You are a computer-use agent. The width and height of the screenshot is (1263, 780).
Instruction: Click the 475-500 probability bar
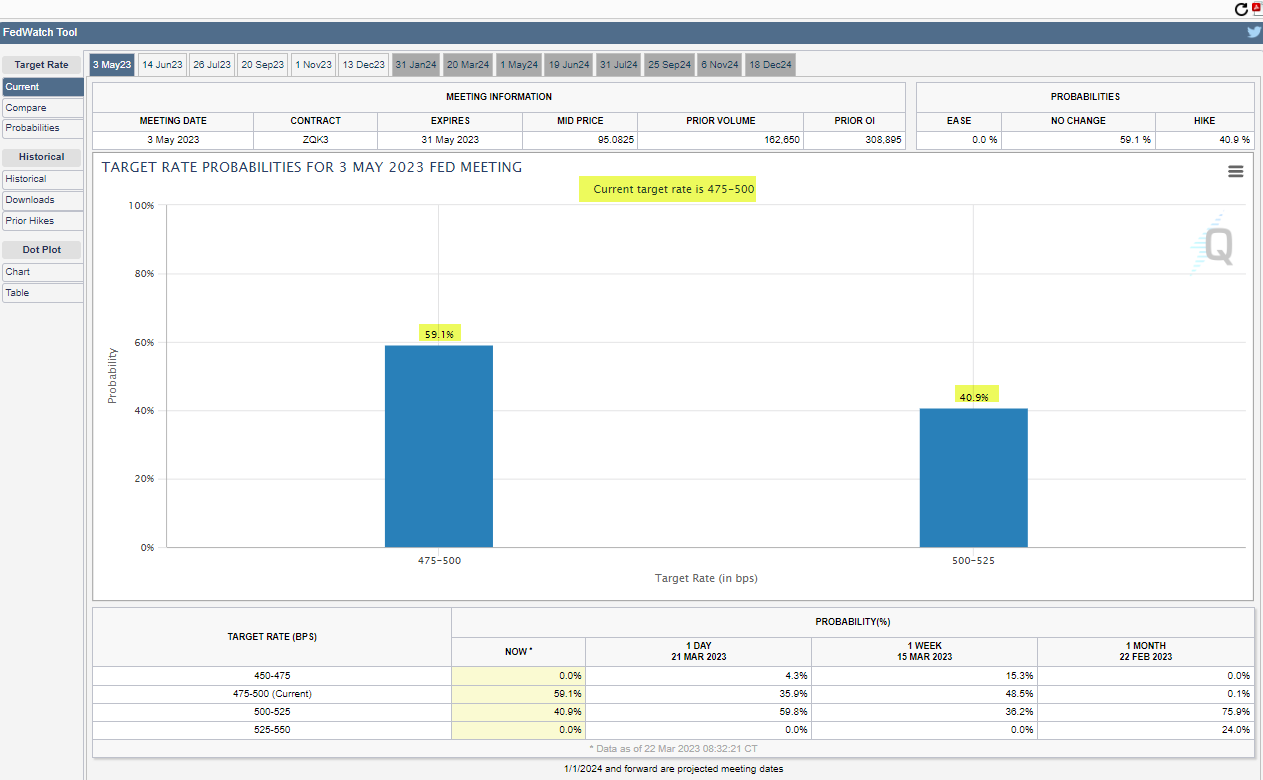tap(439, 446)
